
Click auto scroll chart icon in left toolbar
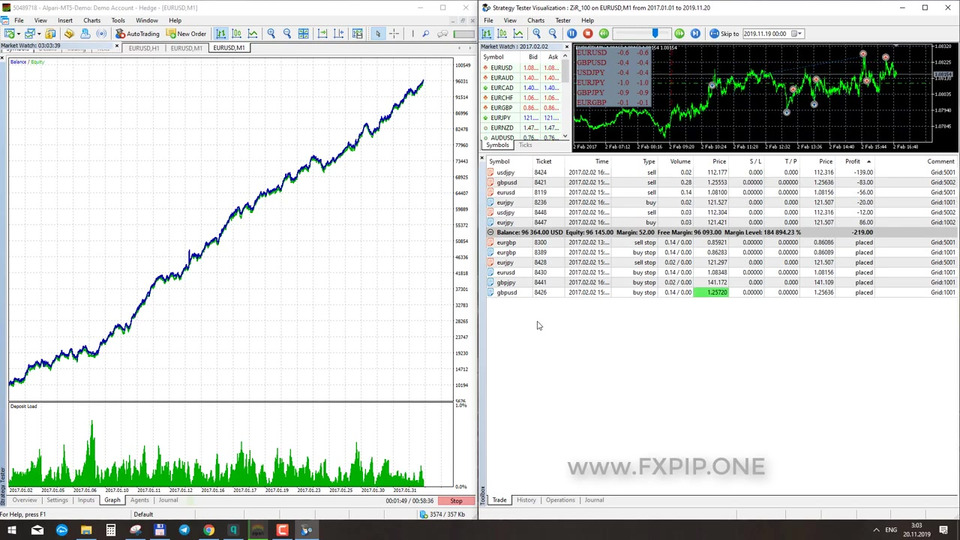323,34
